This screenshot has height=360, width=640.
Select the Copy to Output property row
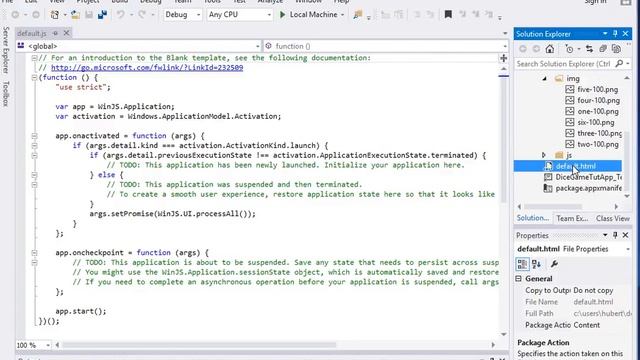(573, 291)
